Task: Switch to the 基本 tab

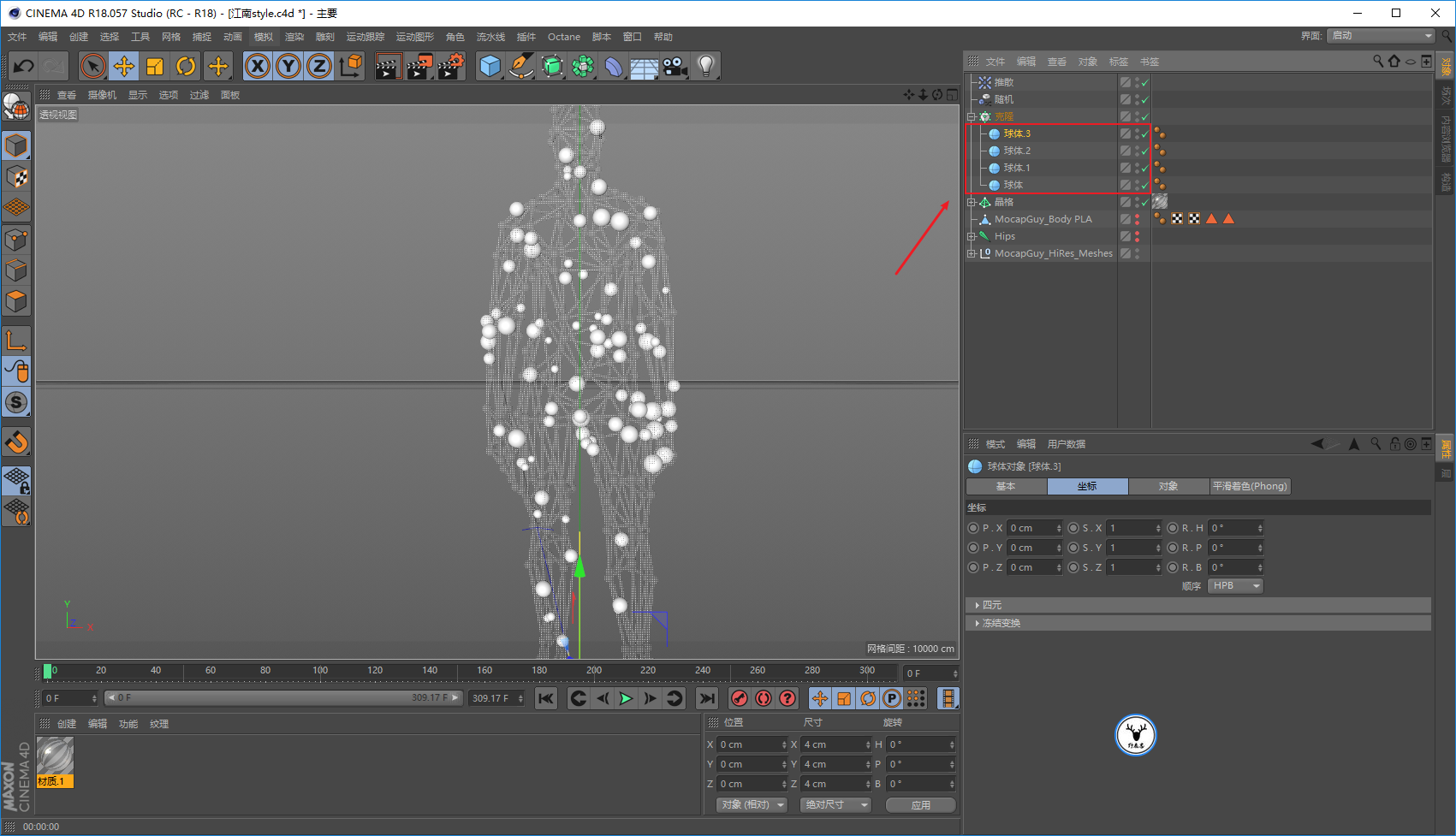Action: (x=1006, y=486)
